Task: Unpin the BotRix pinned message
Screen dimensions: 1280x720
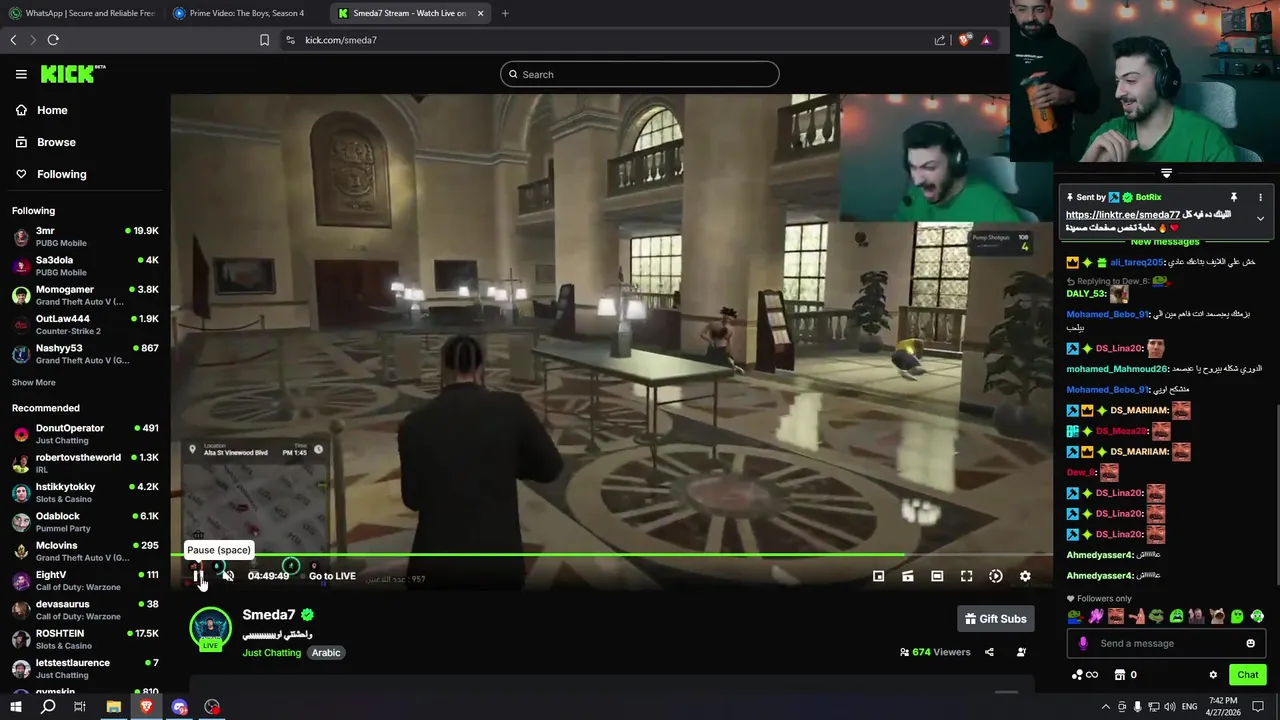Action: pyautogui.click(x=1234, y=197)
